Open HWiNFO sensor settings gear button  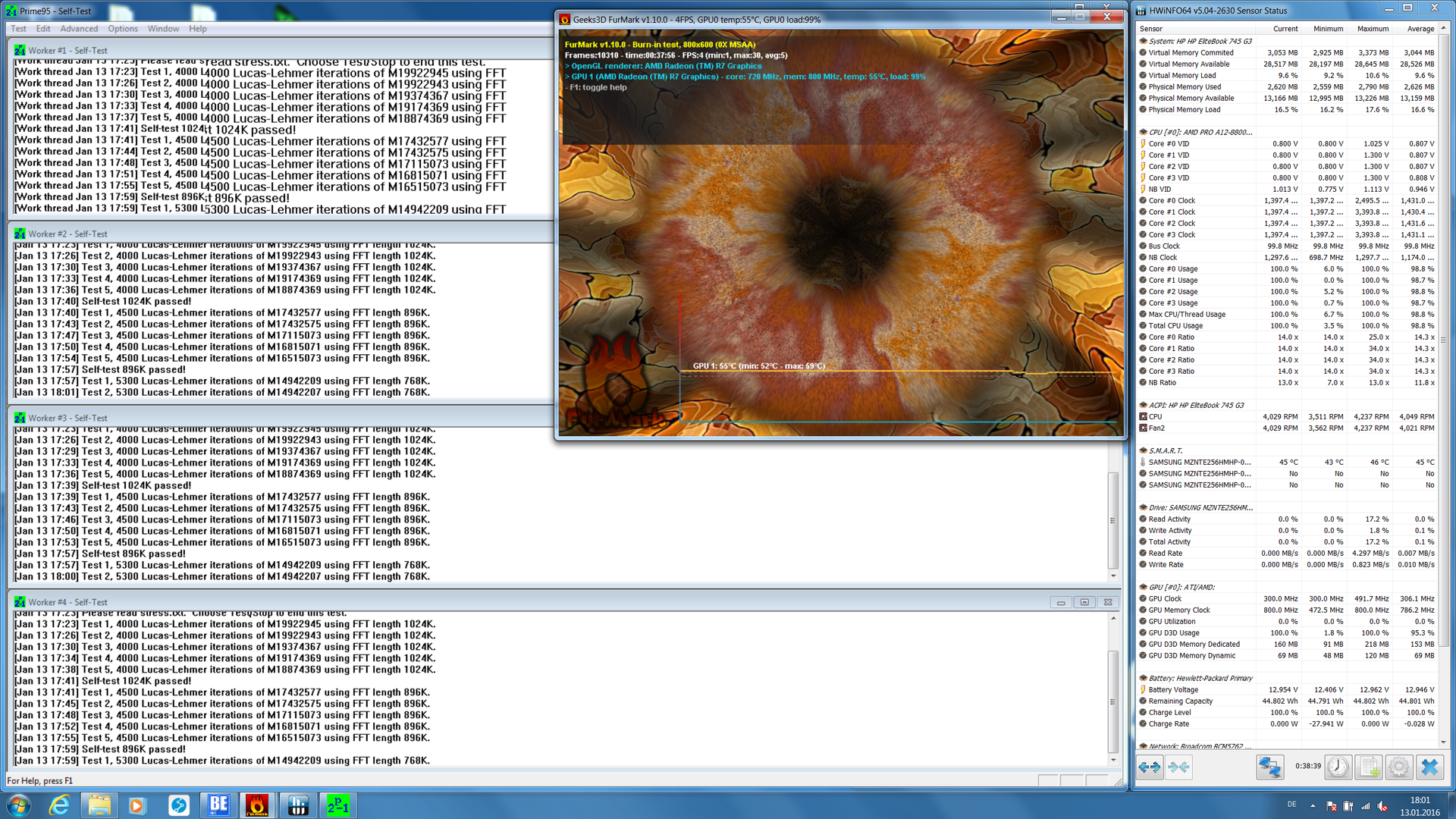tap(1399, 767)
